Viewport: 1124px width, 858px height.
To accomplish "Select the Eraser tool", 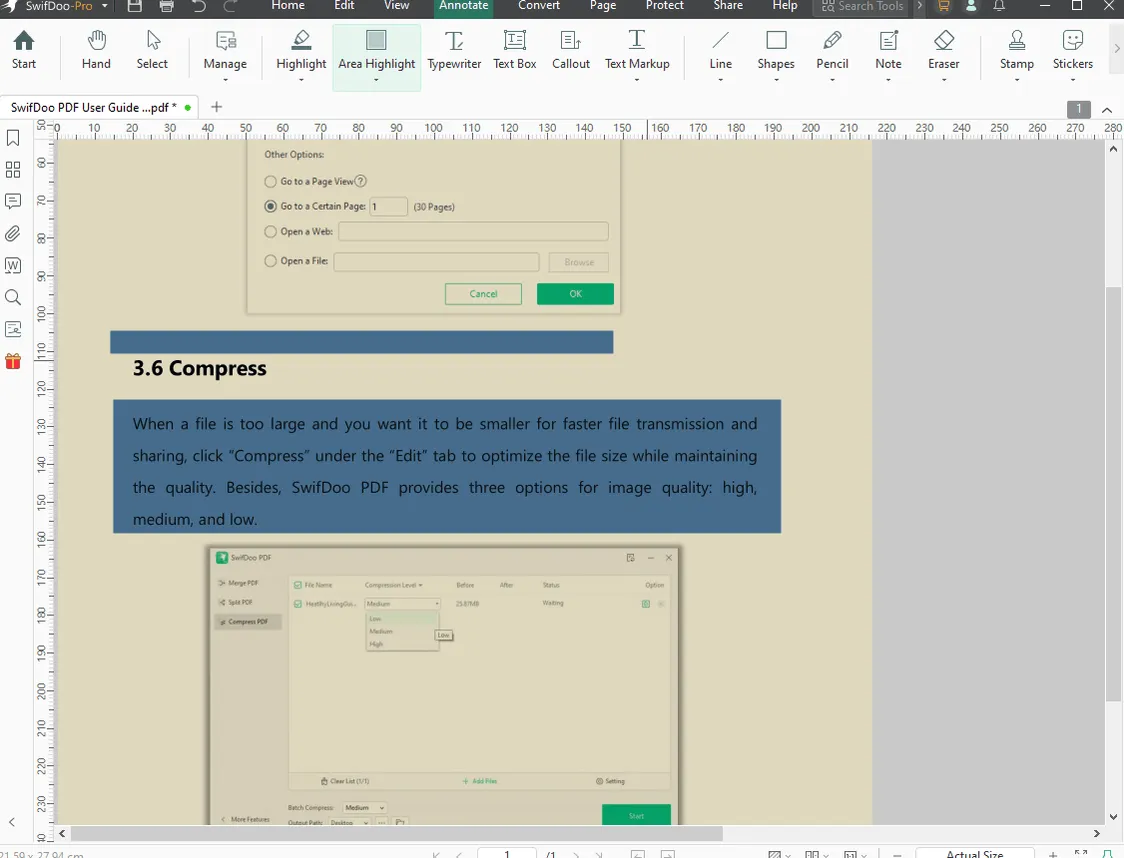I will coord(943,50).
